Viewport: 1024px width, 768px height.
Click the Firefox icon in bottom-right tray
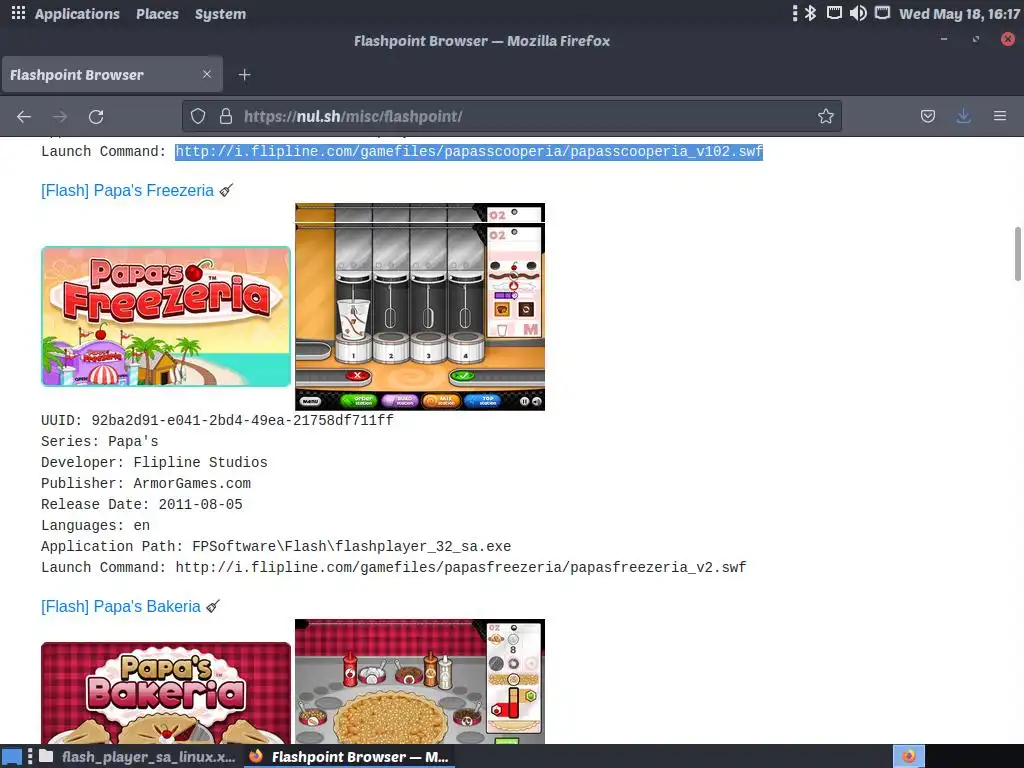point(909,757)
